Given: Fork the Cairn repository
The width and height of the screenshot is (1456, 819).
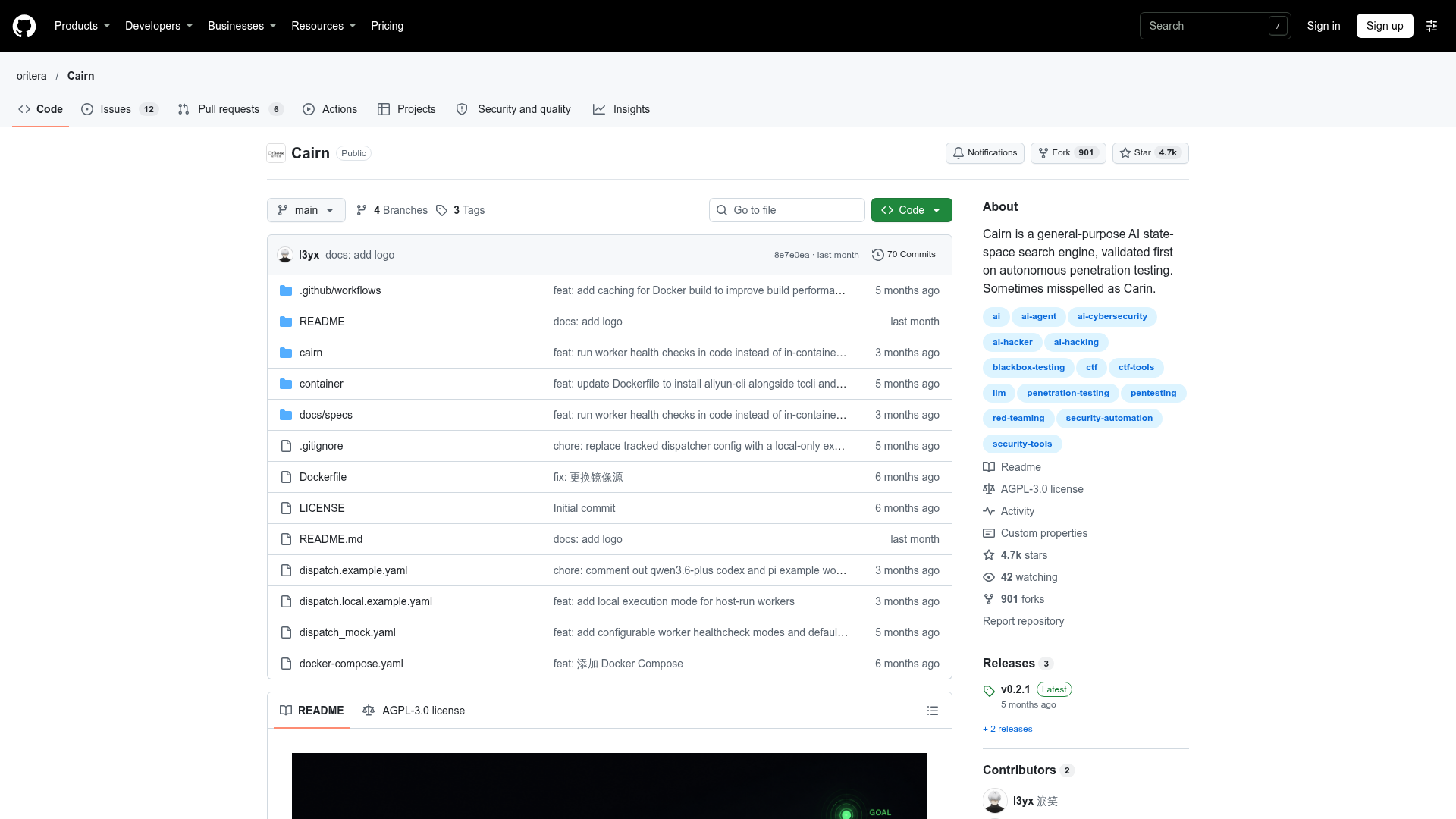Looking at the screenshot, I should click(x=1068, y=153).
